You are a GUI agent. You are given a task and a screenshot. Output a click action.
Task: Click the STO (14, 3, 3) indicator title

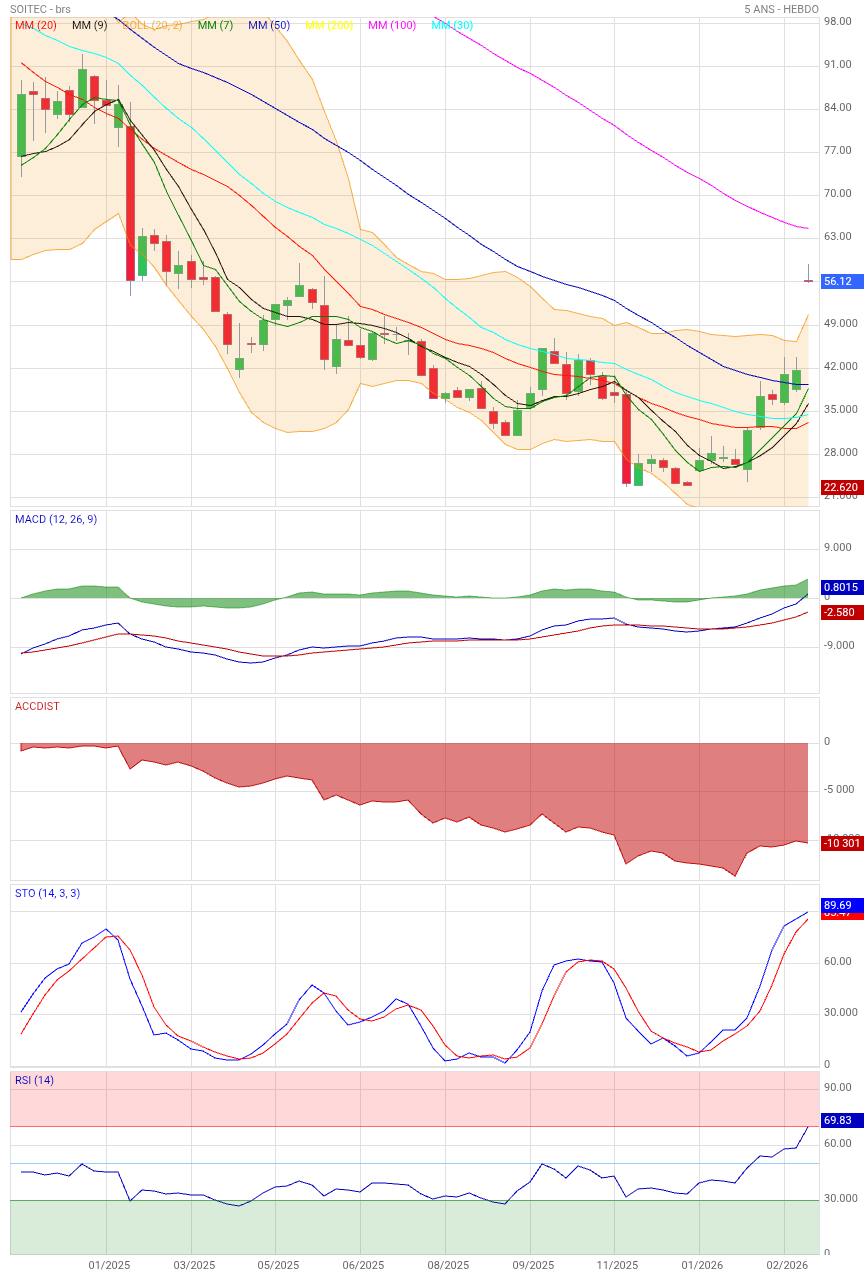(x=47, y=893)
